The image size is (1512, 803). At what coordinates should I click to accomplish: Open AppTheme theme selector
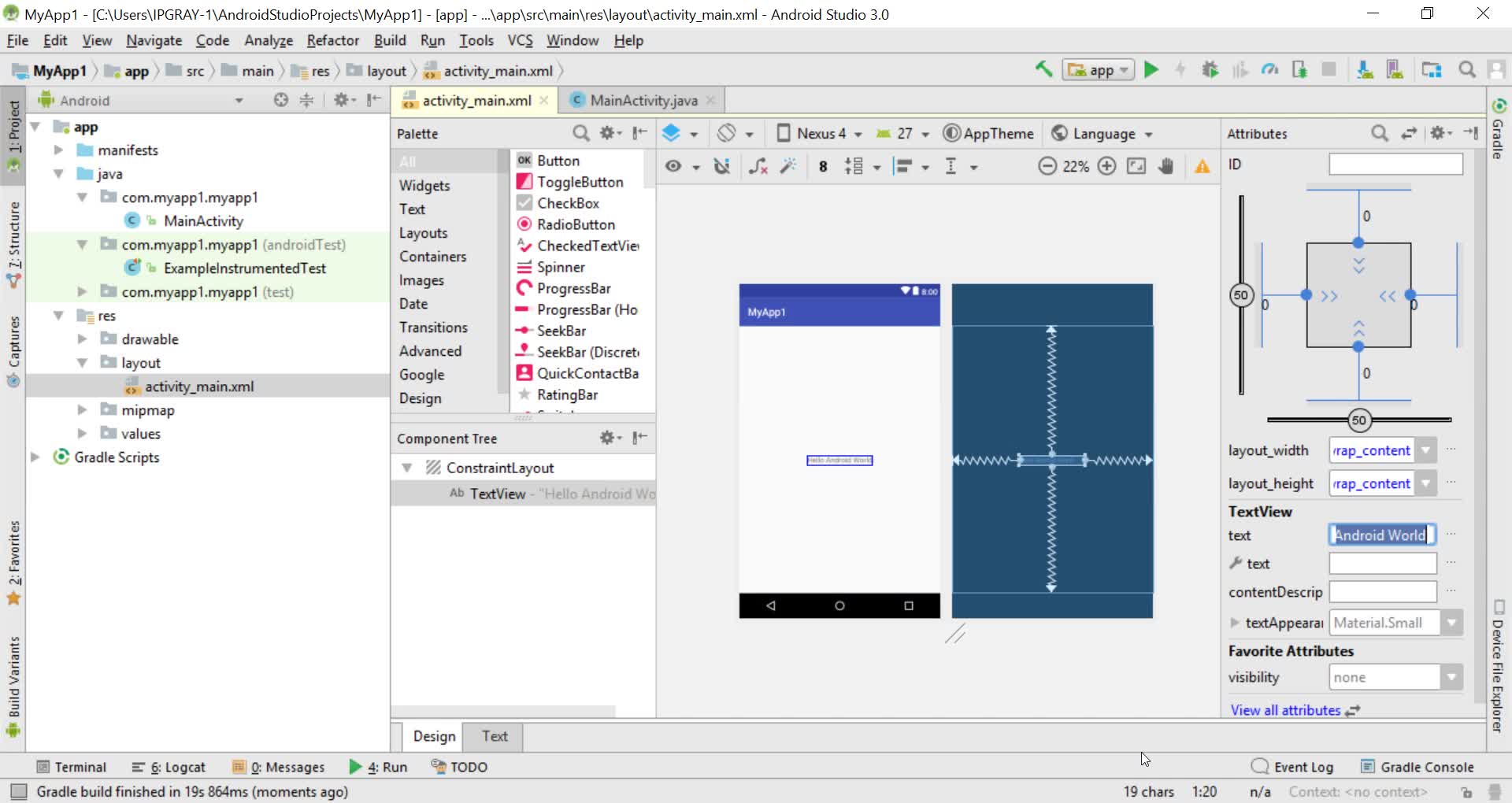pyautogui.click(x=988, y=133)
